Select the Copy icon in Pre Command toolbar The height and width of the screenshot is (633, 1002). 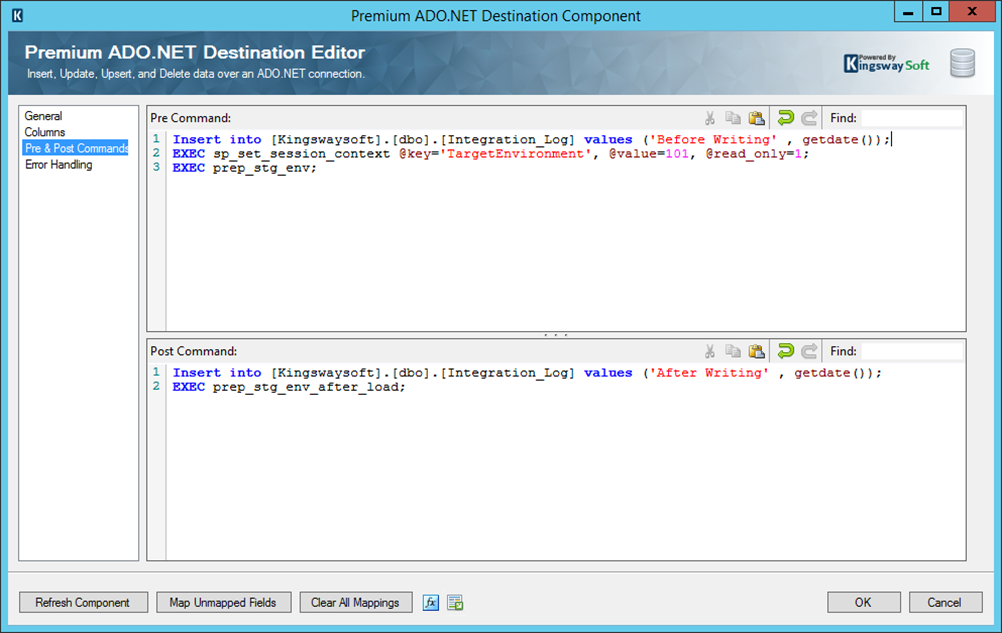coord(733,117)
